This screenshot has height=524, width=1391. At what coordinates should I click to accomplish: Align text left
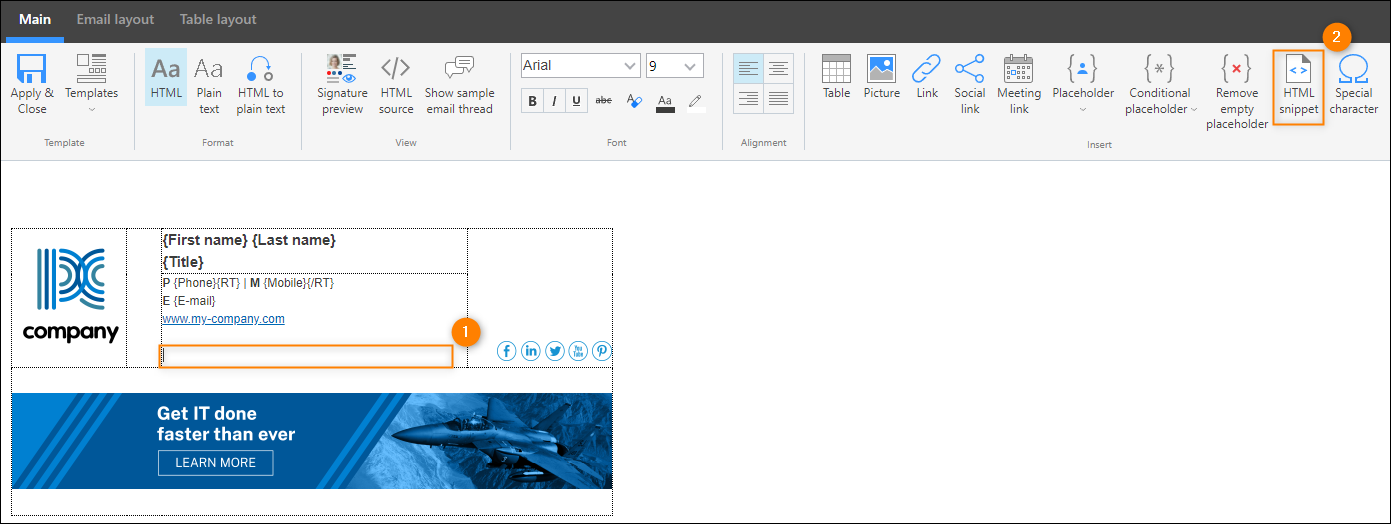748,68
